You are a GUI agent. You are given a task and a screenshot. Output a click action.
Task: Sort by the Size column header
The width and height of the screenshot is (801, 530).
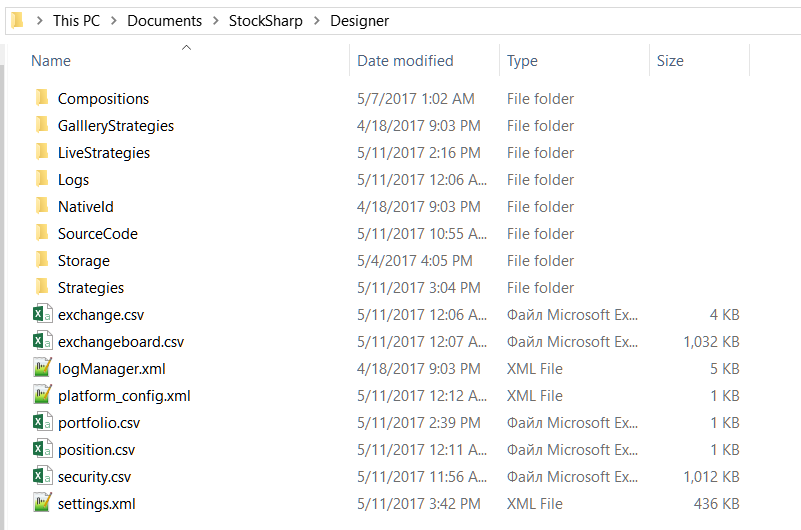[670, 61]
